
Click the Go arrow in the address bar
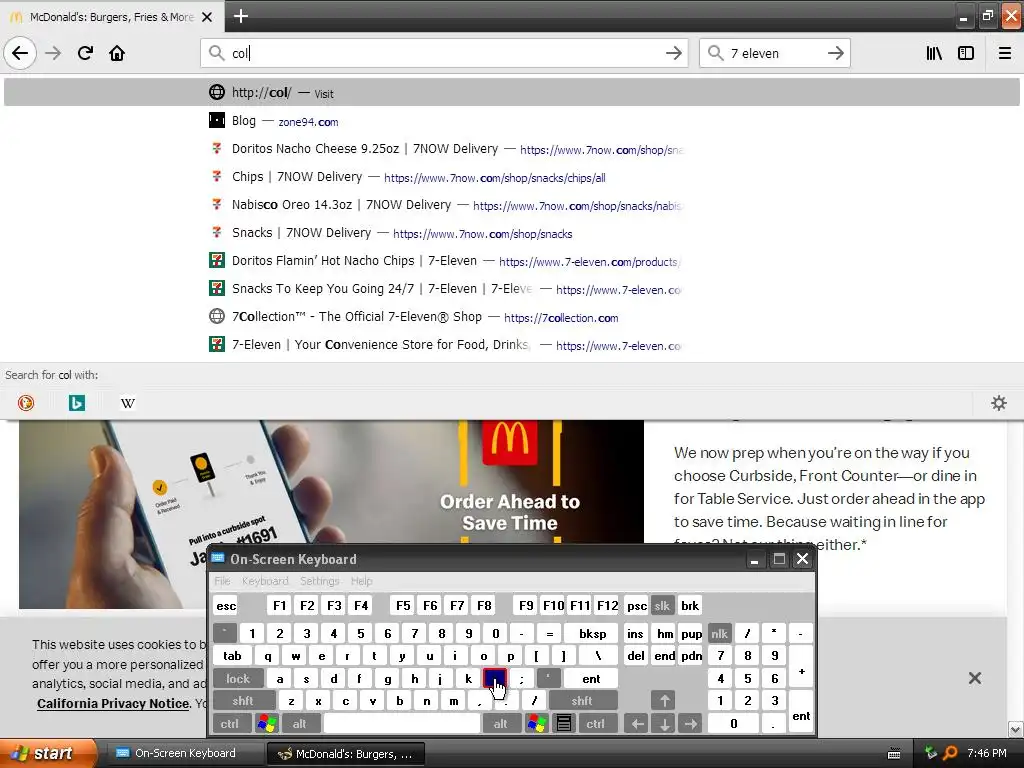pos(673,53)
